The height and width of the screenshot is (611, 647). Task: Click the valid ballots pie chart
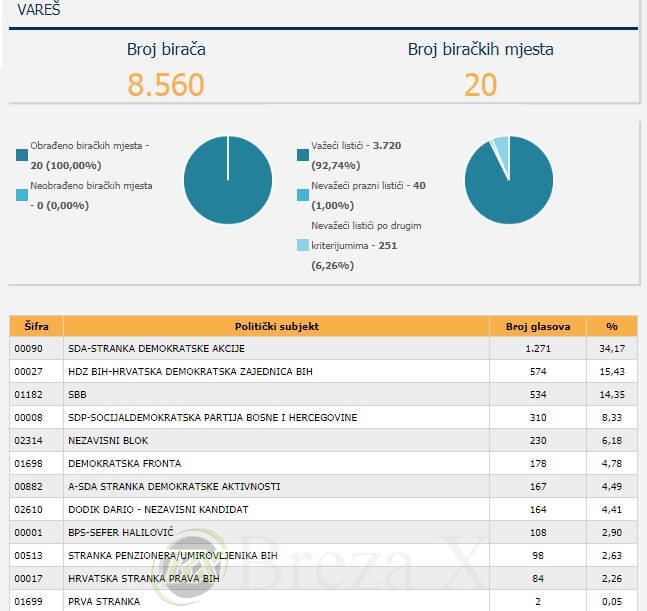click(x=509, y=180)
